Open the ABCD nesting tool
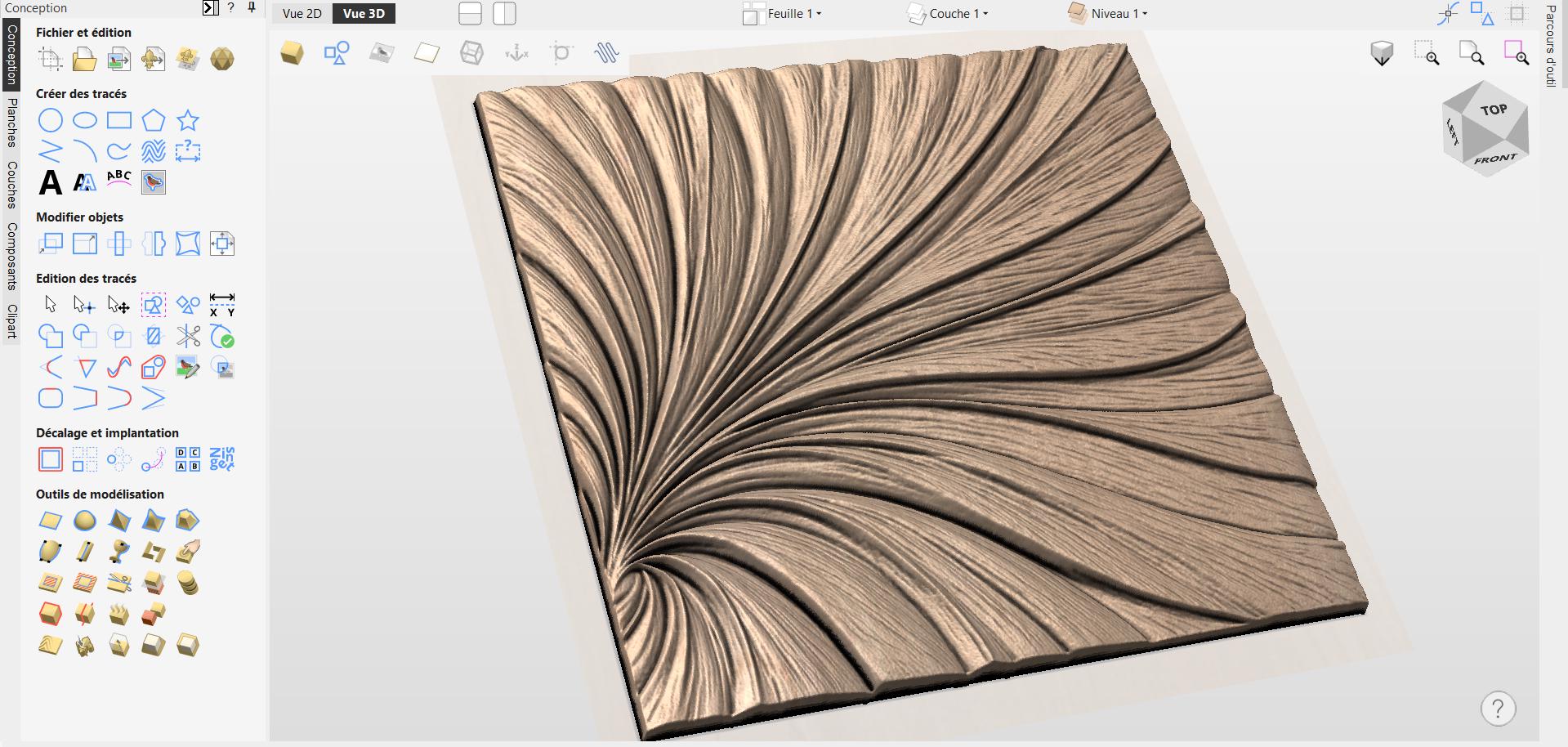Viewport: 1568px width, 747px height. pos(188,459)
